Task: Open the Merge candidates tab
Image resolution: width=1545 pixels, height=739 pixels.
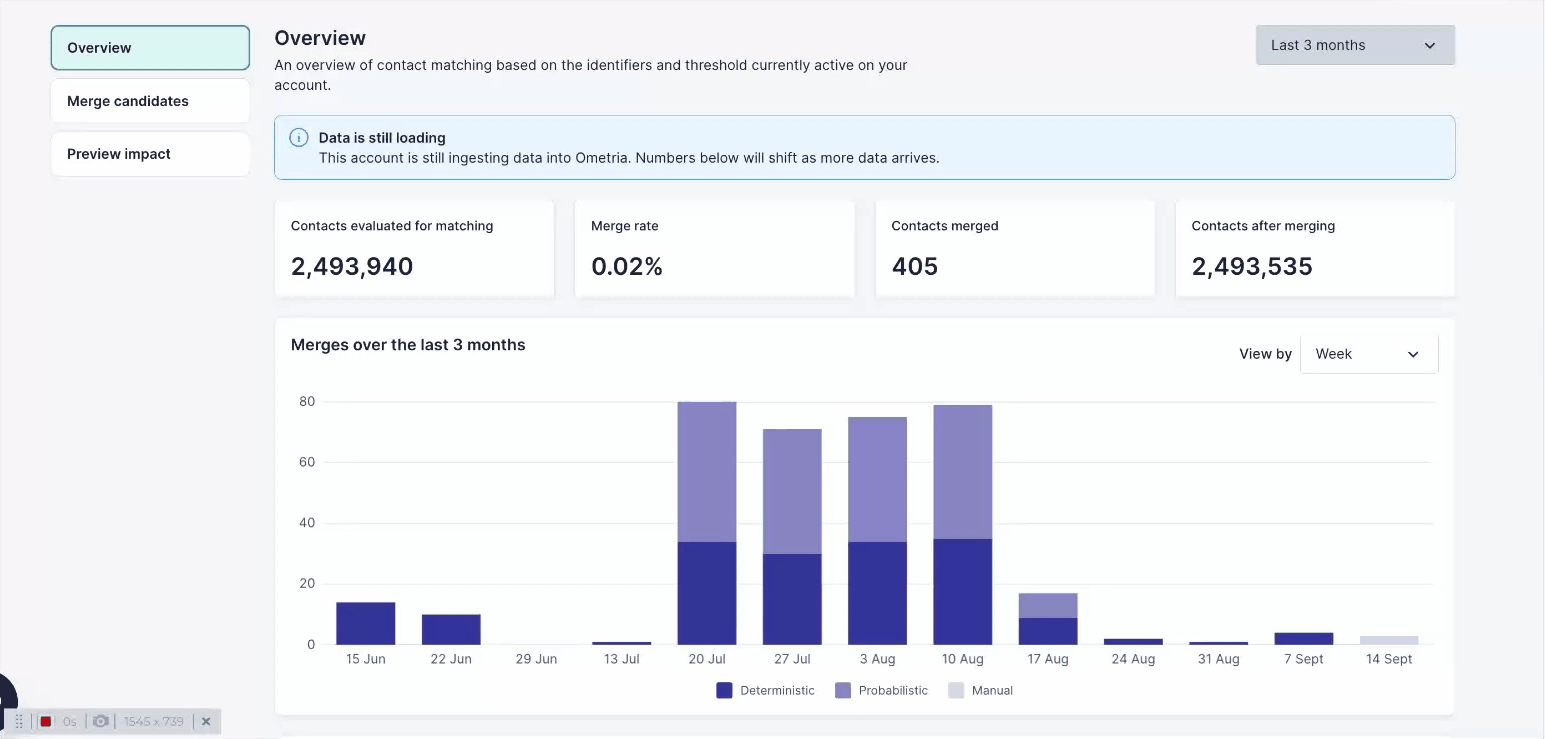Action: point(150,101)
